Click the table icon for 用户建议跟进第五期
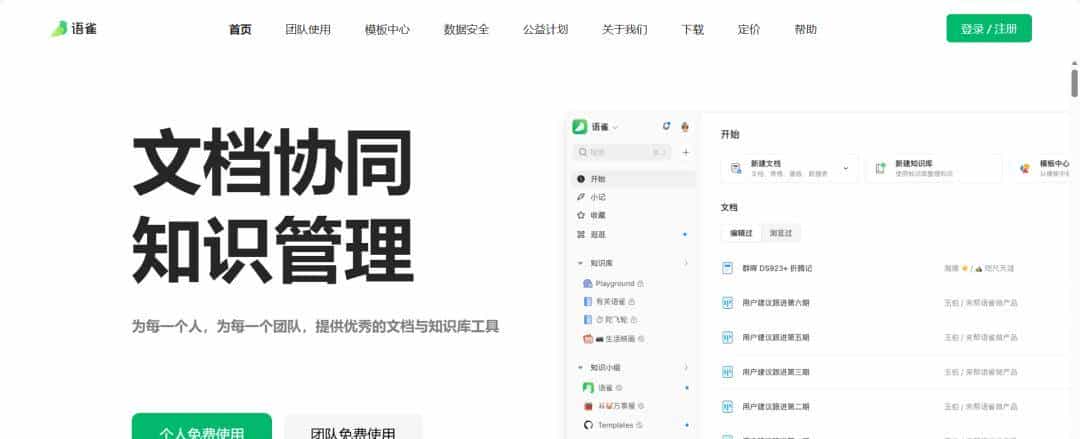Viewport: 1080px width, 439px height. [727, 337]
